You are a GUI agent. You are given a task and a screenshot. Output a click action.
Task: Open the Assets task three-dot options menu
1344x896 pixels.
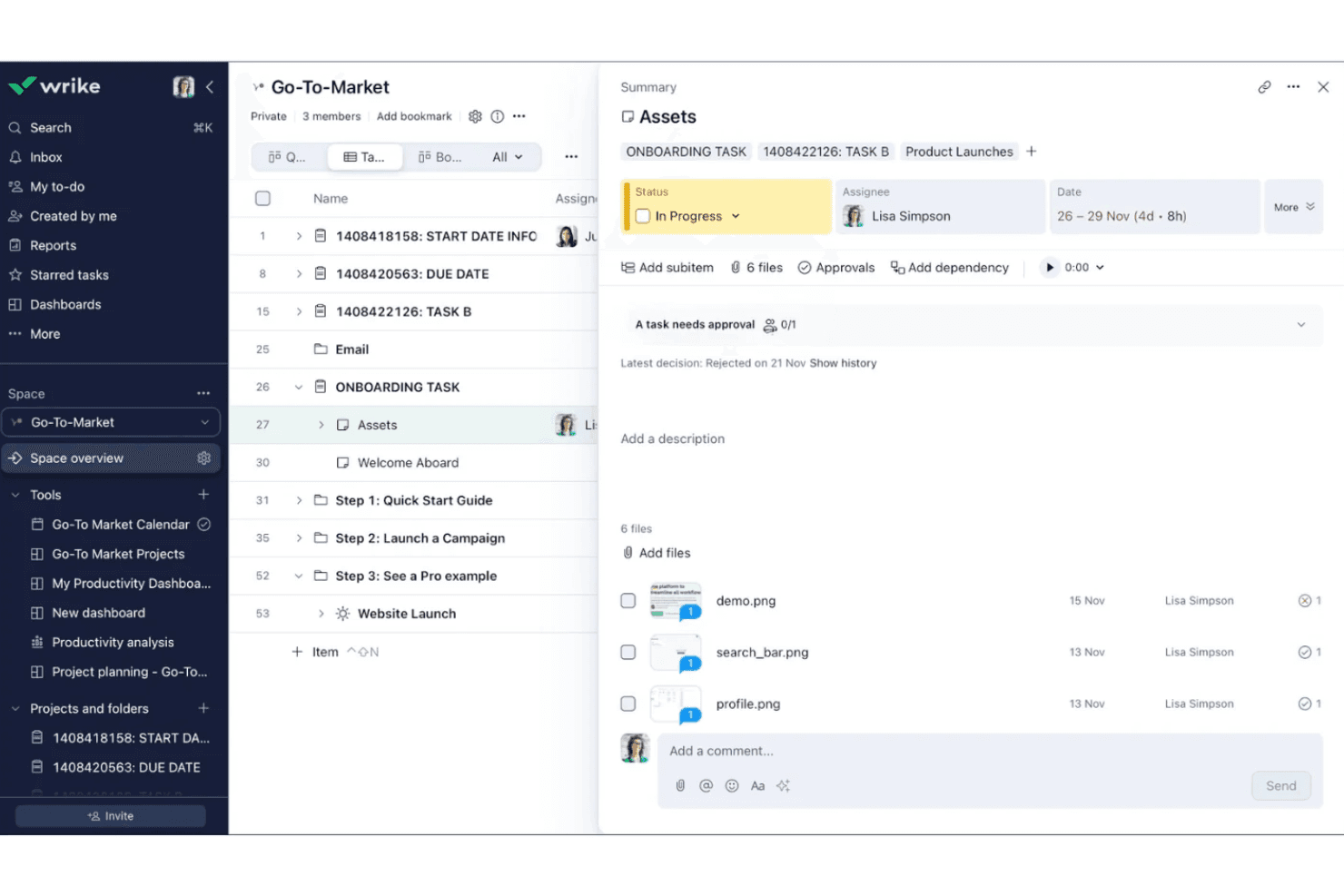tap(1293, 87)
